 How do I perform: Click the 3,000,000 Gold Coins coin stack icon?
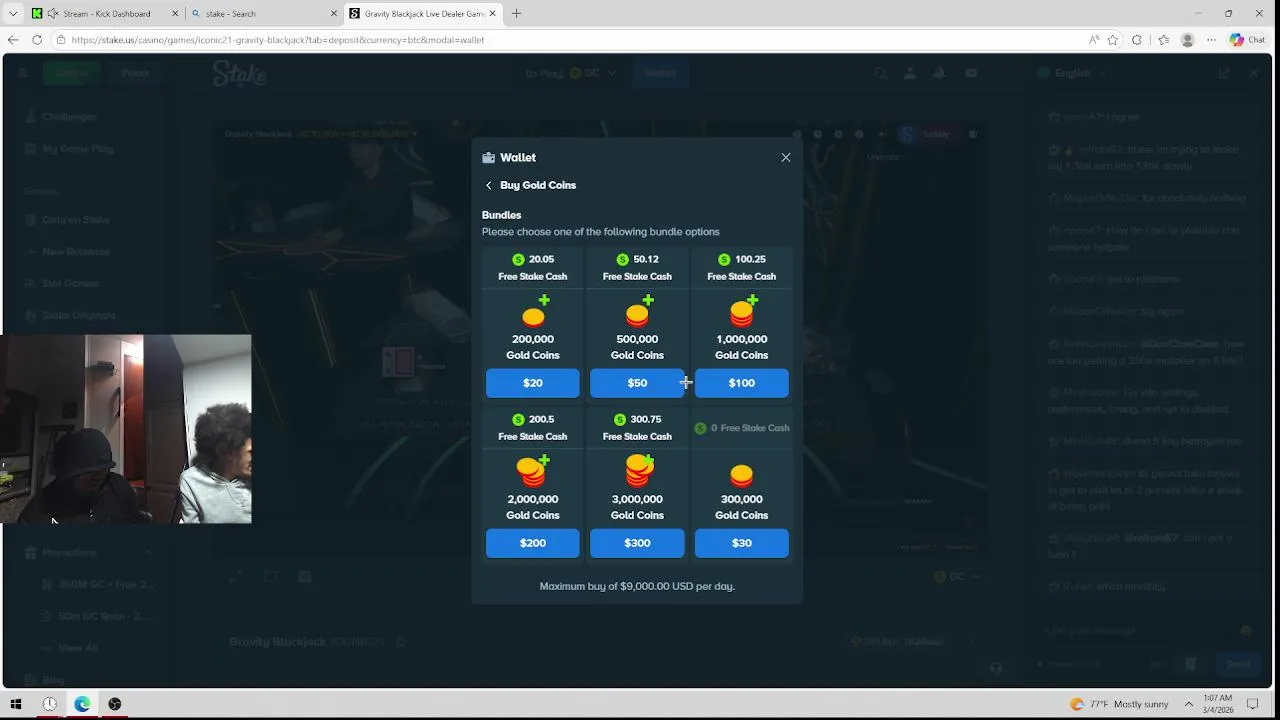click(639, 470)
